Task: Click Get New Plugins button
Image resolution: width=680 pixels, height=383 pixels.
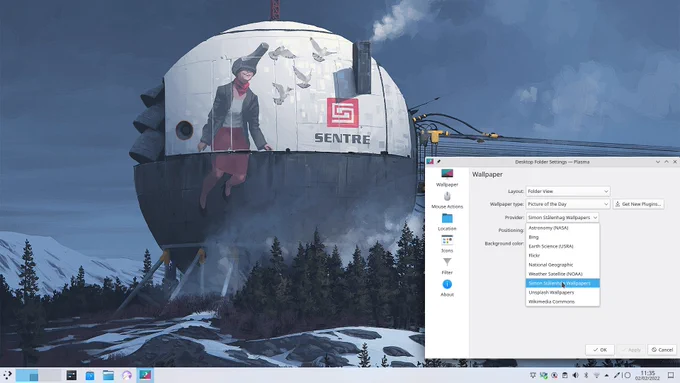Action: (638, 204)
